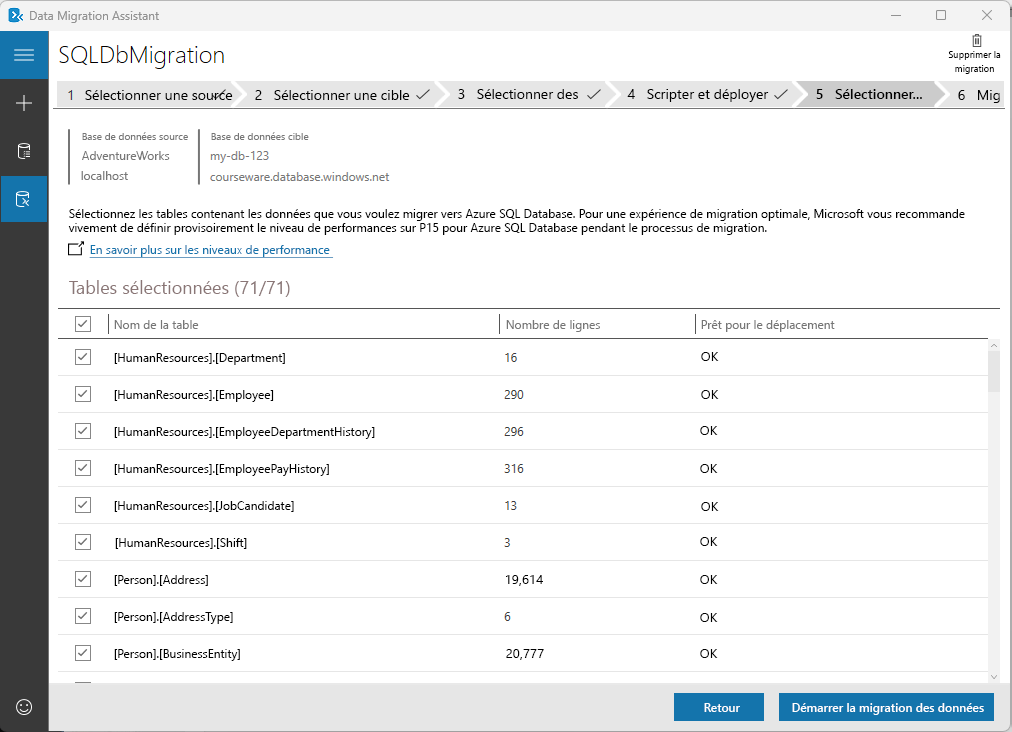
Task: Click the my-db-123 target database name
Action: click(239, 156)
